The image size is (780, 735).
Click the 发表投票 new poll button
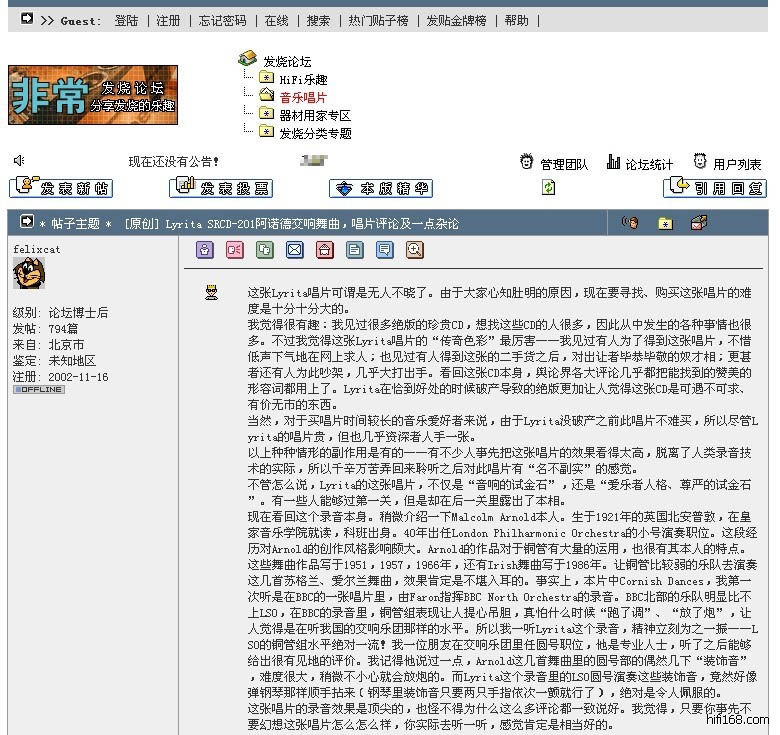tap(221, 188)
